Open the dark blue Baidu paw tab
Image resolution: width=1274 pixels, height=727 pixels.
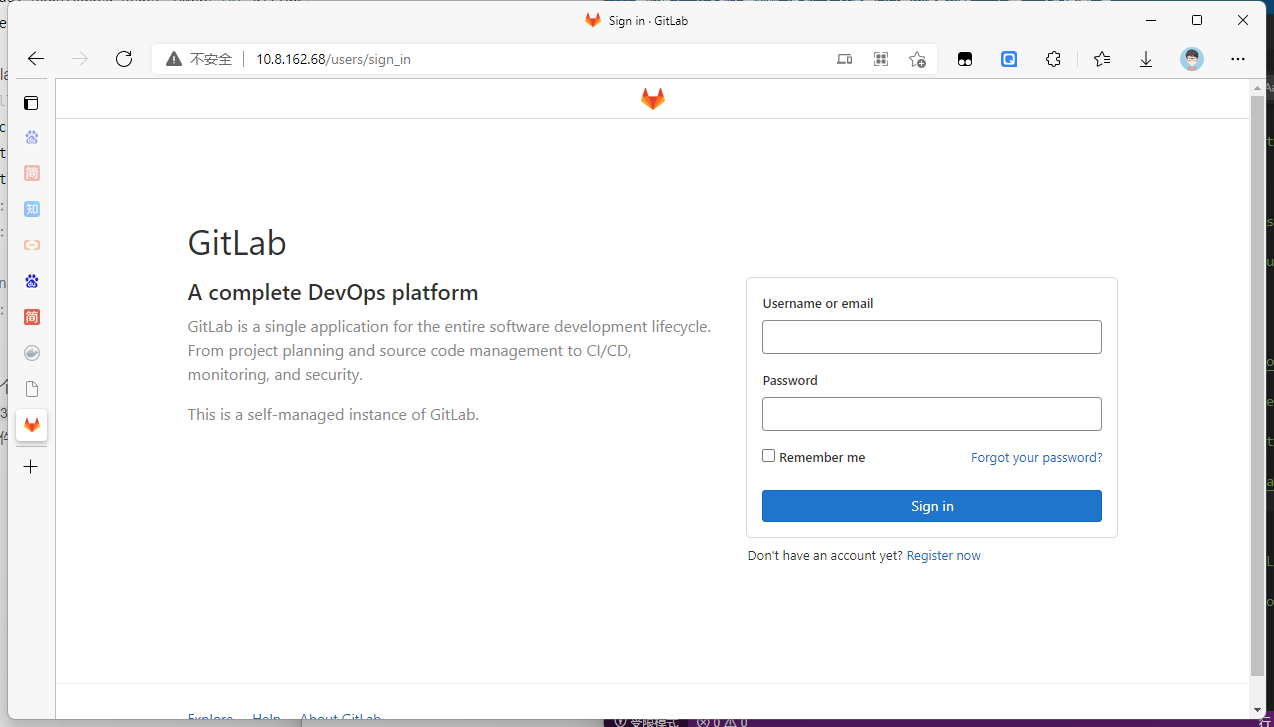pyautogui.click(x=32, y=281)
